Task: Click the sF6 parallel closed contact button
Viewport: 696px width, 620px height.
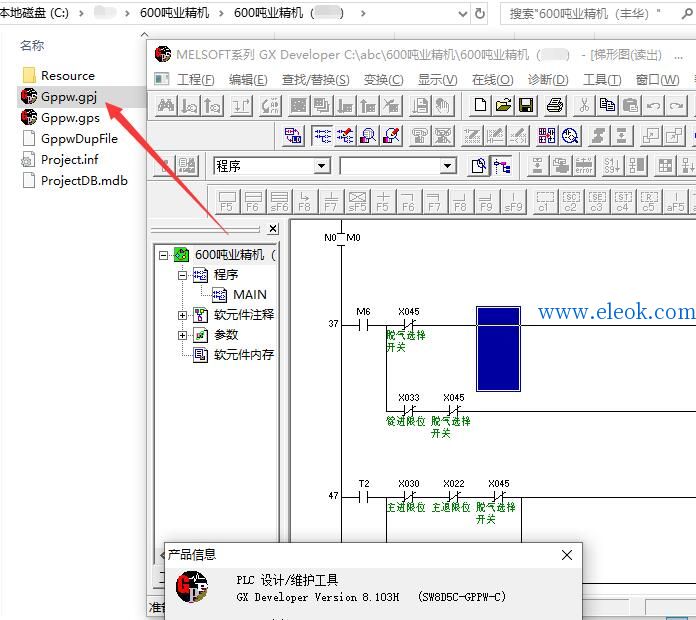Action: pos(279,201)
